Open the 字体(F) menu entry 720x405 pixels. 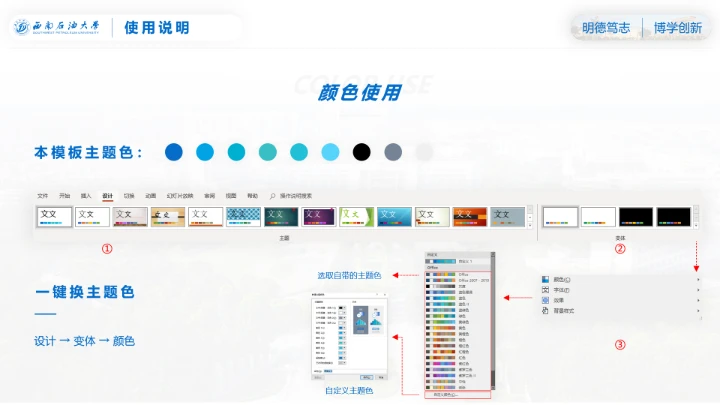[621, 290]
